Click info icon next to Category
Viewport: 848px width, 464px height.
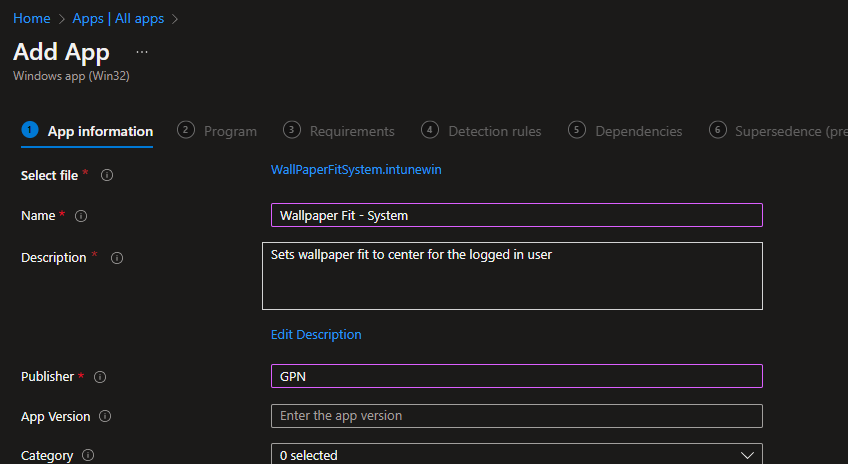point(88,456)
